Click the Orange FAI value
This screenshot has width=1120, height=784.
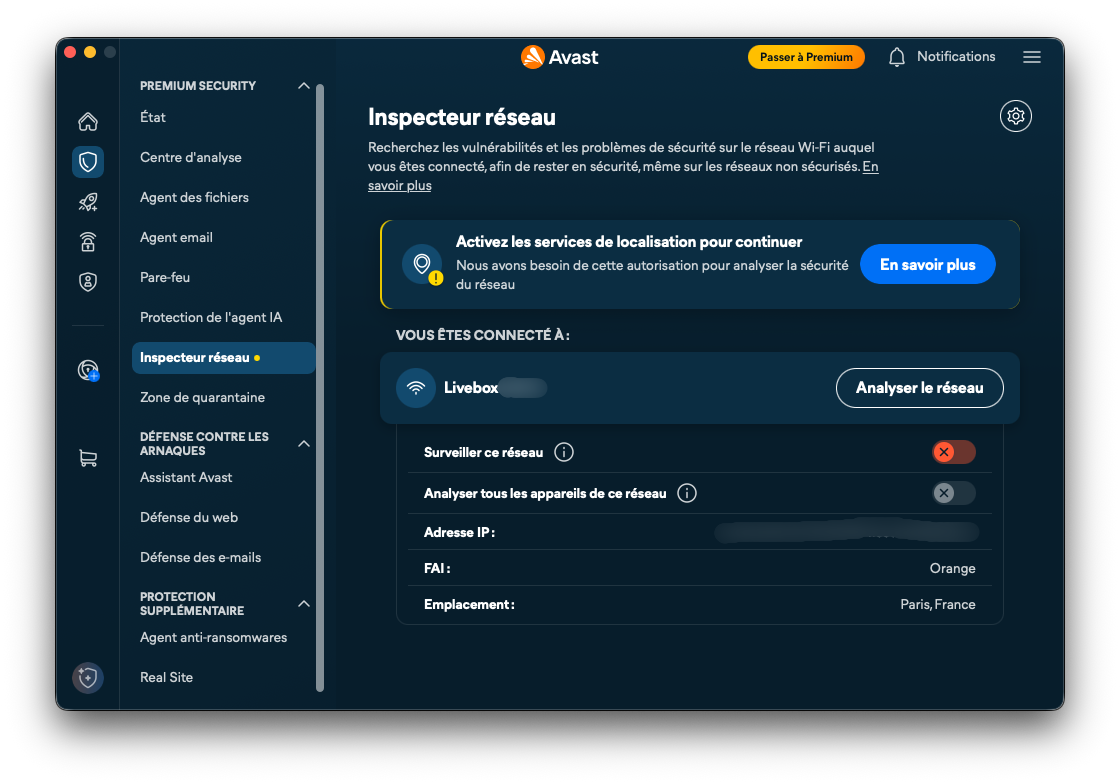pos(952,568)
